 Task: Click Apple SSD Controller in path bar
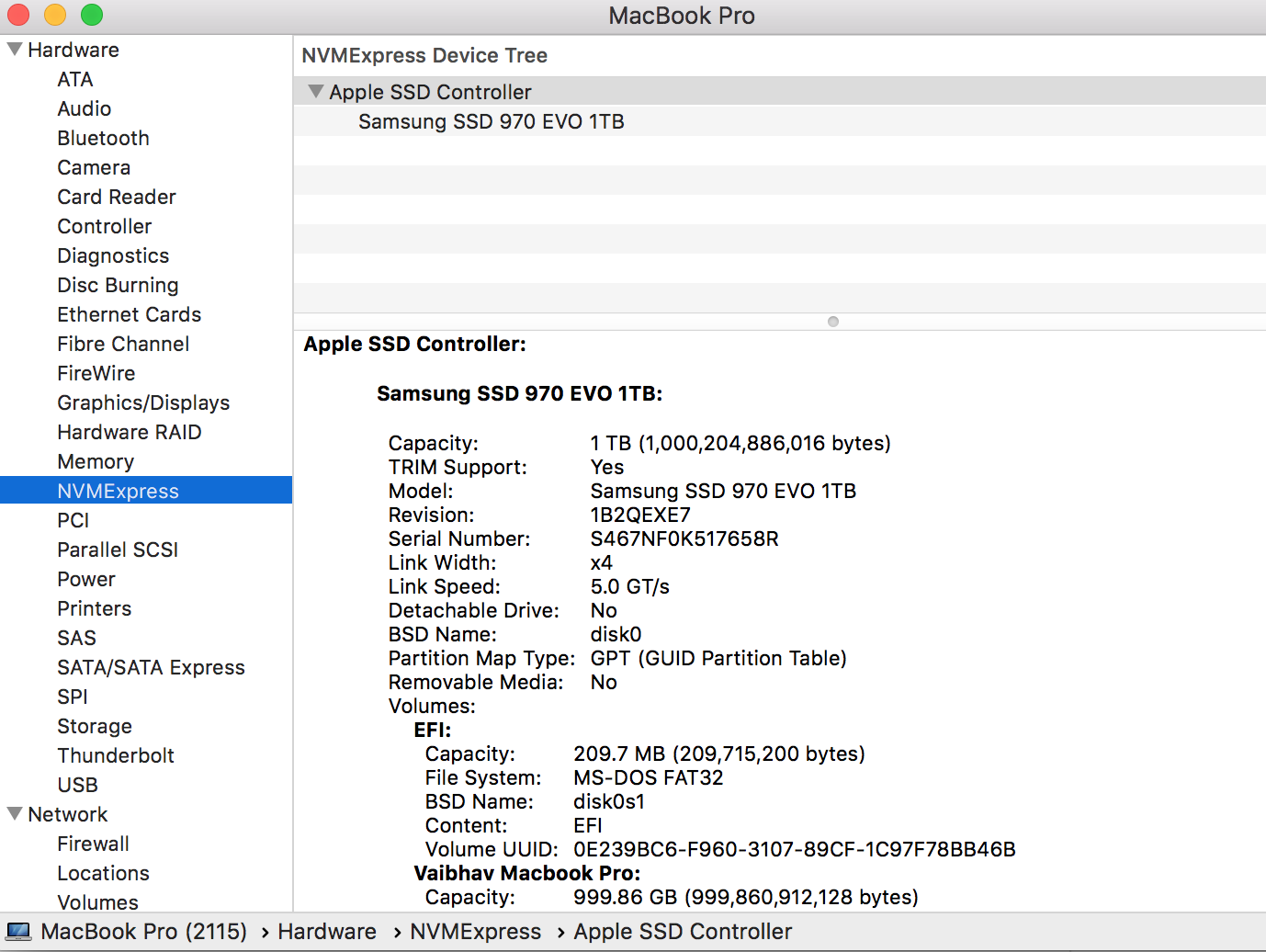point(683,932)
